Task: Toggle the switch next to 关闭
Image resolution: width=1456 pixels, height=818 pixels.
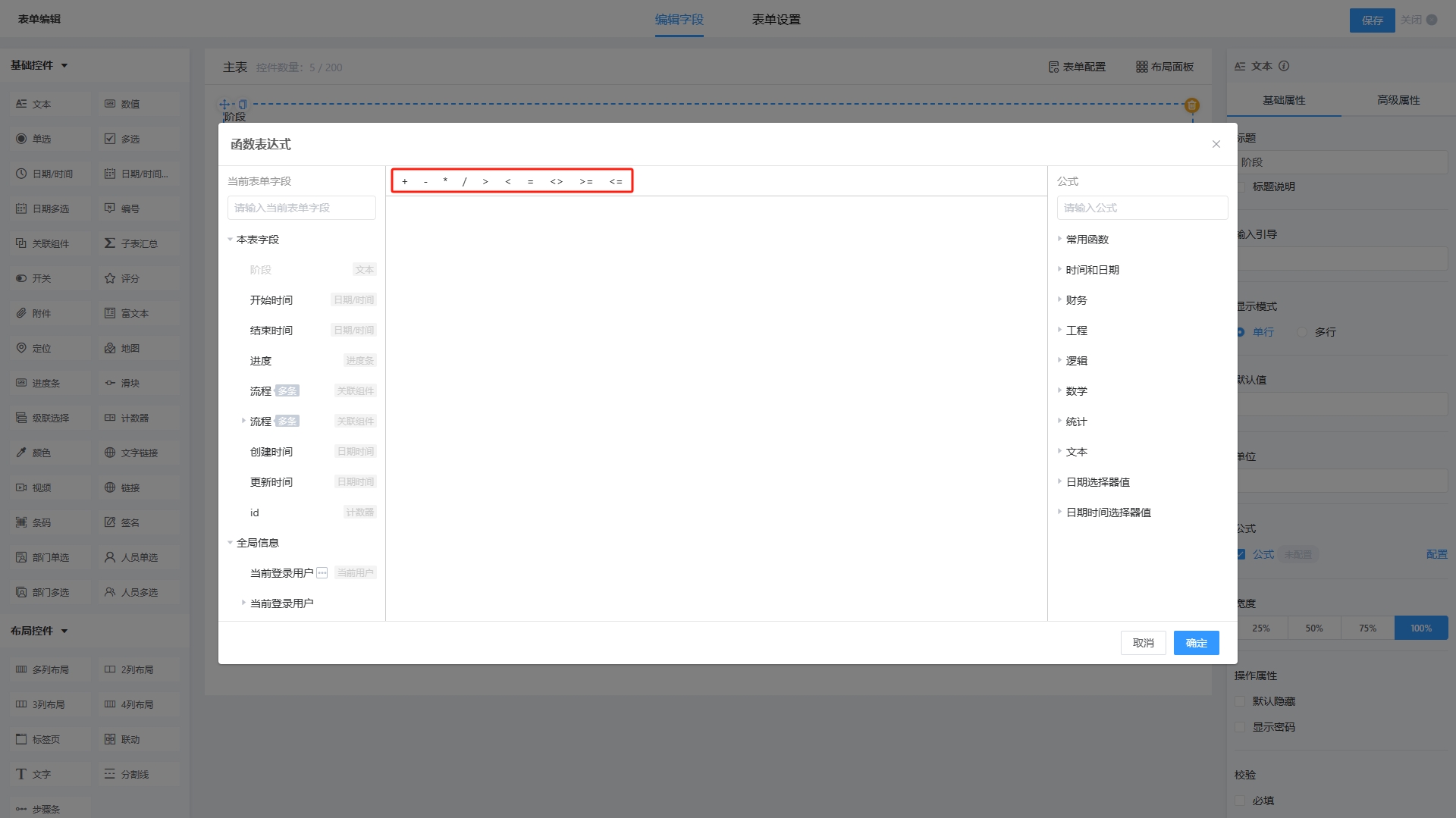Action: tap(1432, 20)
